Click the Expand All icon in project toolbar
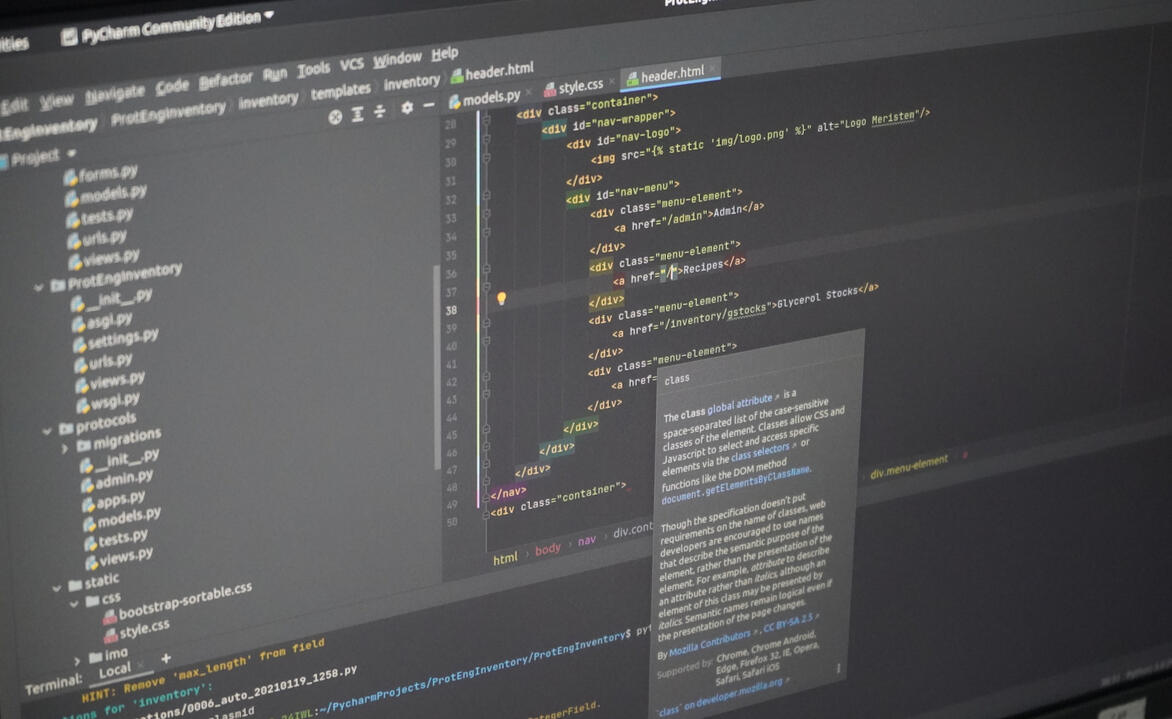This screenshot has height=719, width=1172. coord(357,115)
